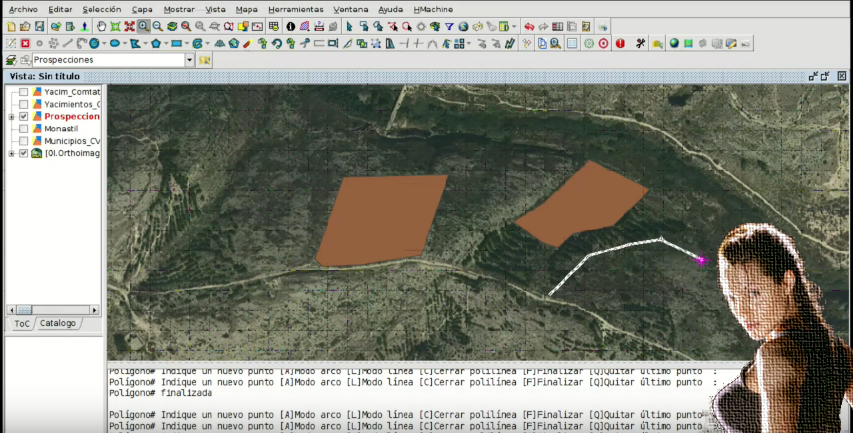Open the Prospecciones layer dropdown
This screenshot has width=853, height=433.
click(x=189, y=60)
